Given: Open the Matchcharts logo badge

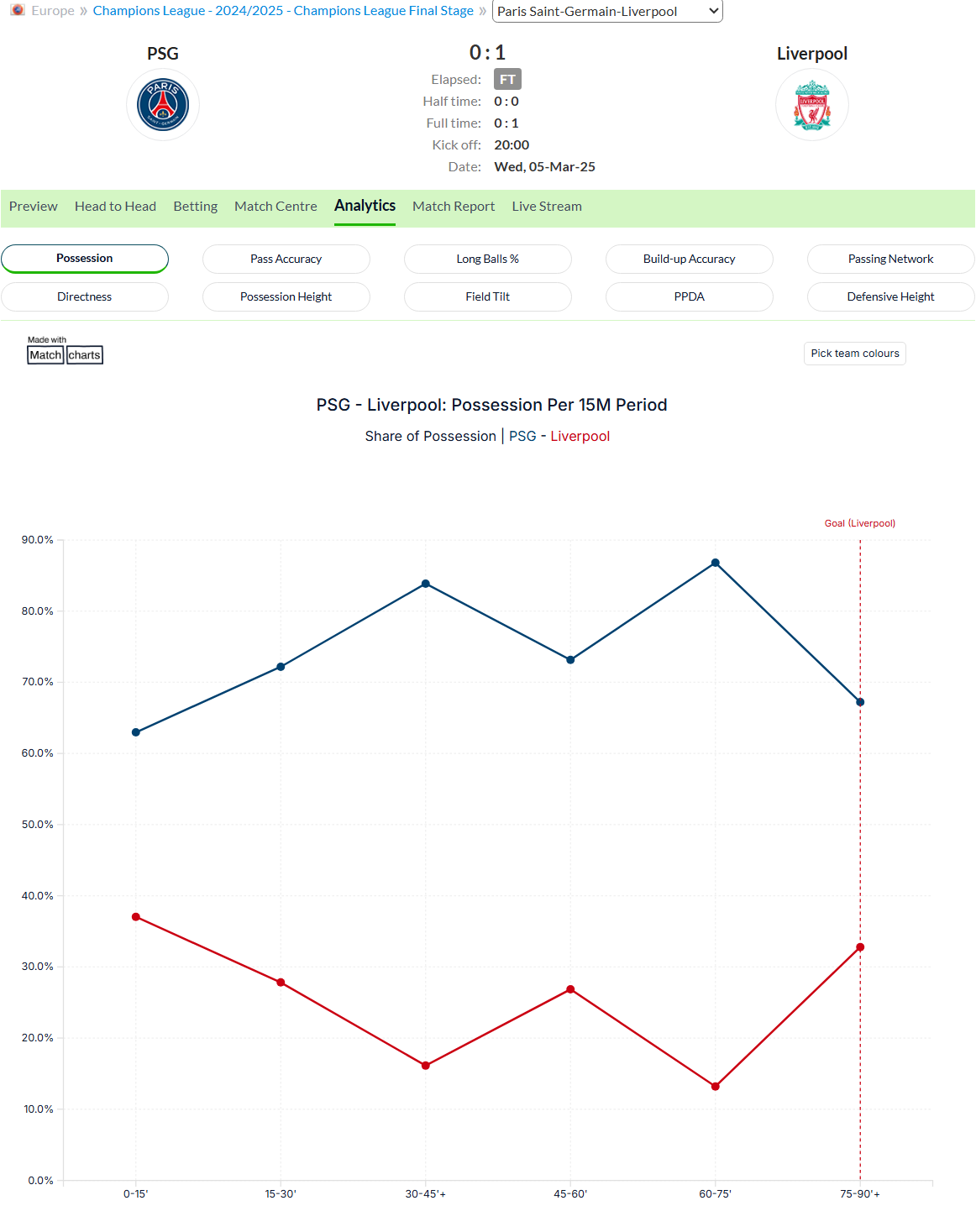Looking at the screenshot, I should coord(65,350).
